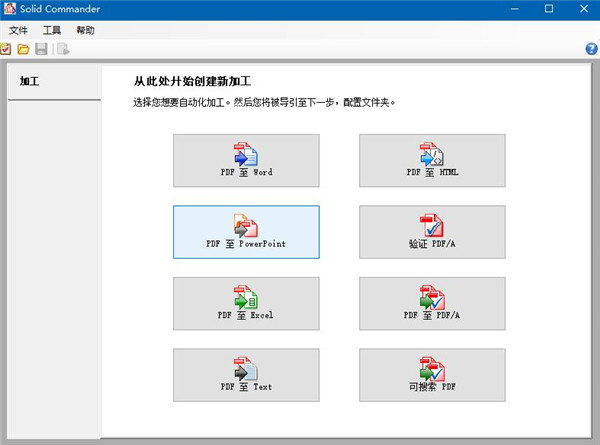Choose the PDF 至 HTML job button
Screen dimensions: 600x445
432,160
